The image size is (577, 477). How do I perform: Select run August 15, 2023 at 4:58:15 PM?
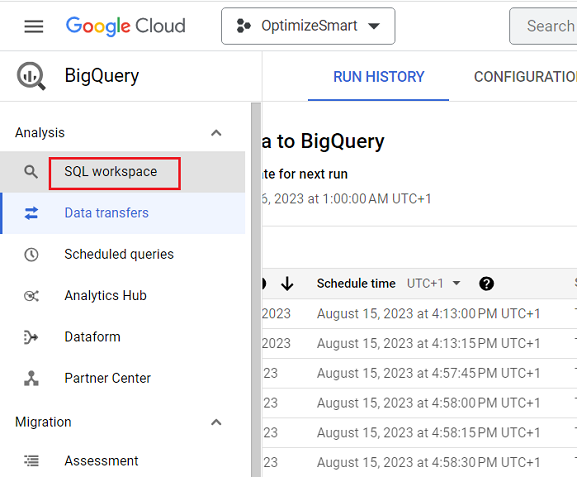pyautogui.click(x=428, y=433)
